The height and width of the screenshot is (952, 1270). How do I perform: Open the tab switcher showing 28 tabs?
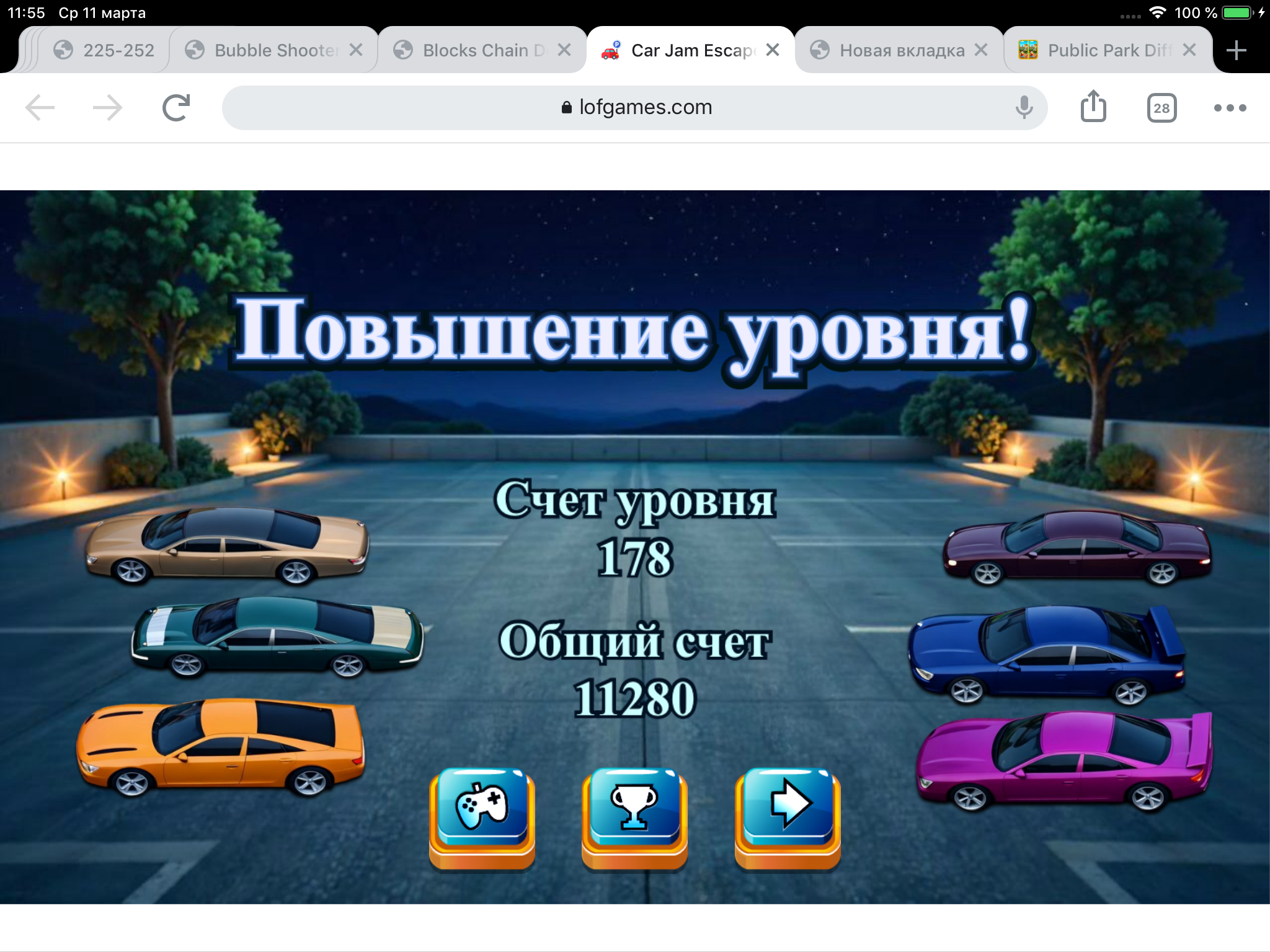pos(1161,108)
